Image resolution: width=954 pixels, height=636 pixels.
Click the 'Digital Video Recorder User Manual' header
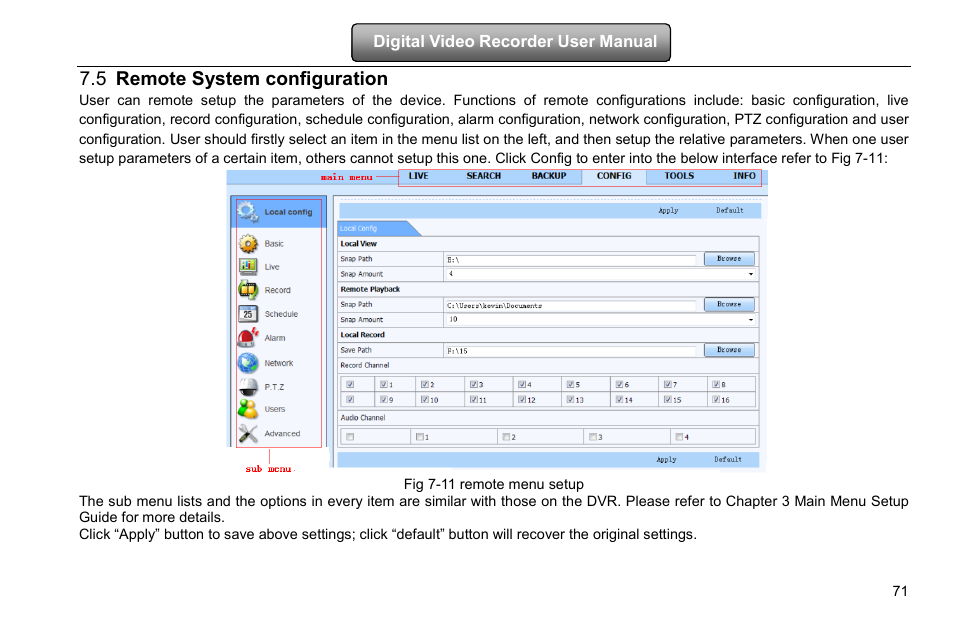tap(511, 42)
